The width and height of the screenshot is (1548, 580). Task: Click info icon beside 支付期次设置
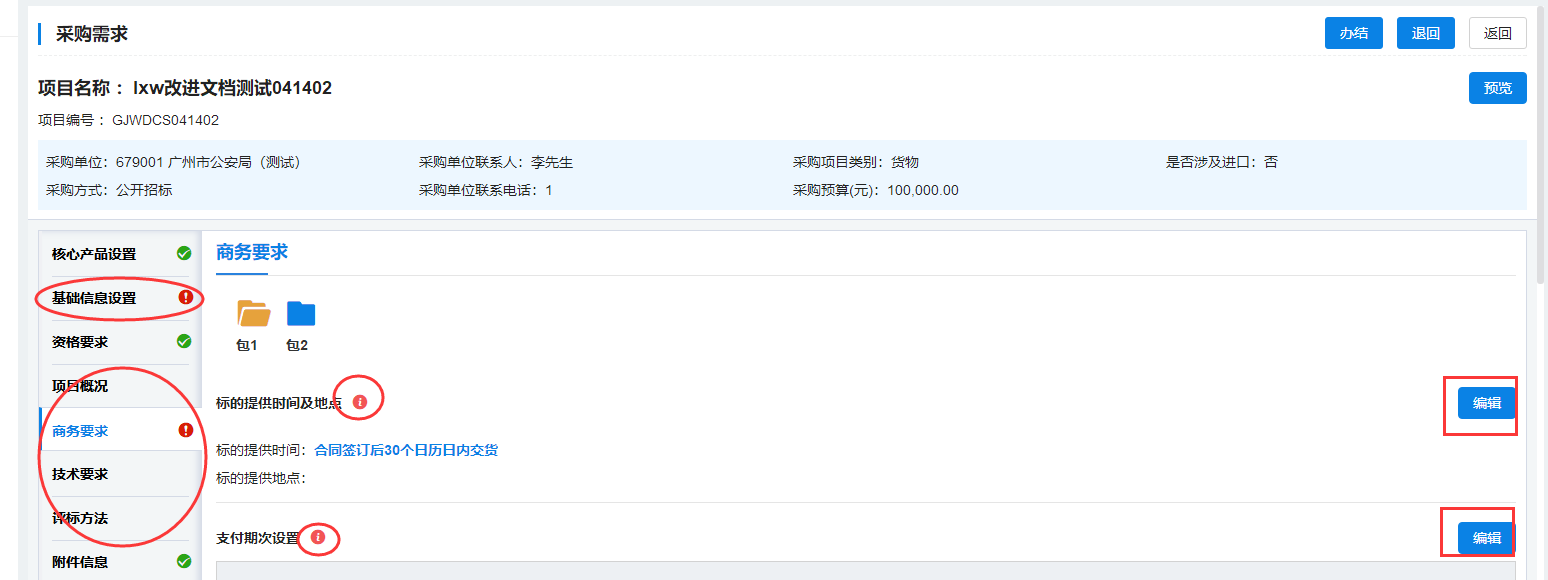coord(318,538)
